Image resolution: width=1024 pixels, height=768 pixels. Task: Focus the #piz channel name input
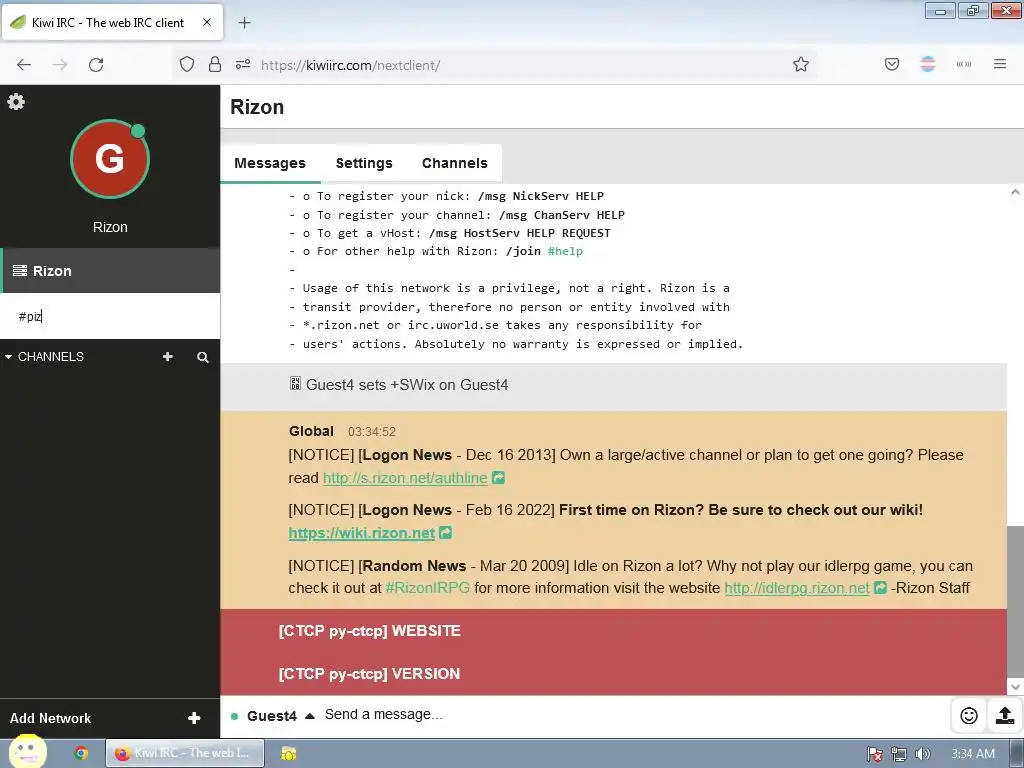(x=110, y=316)
